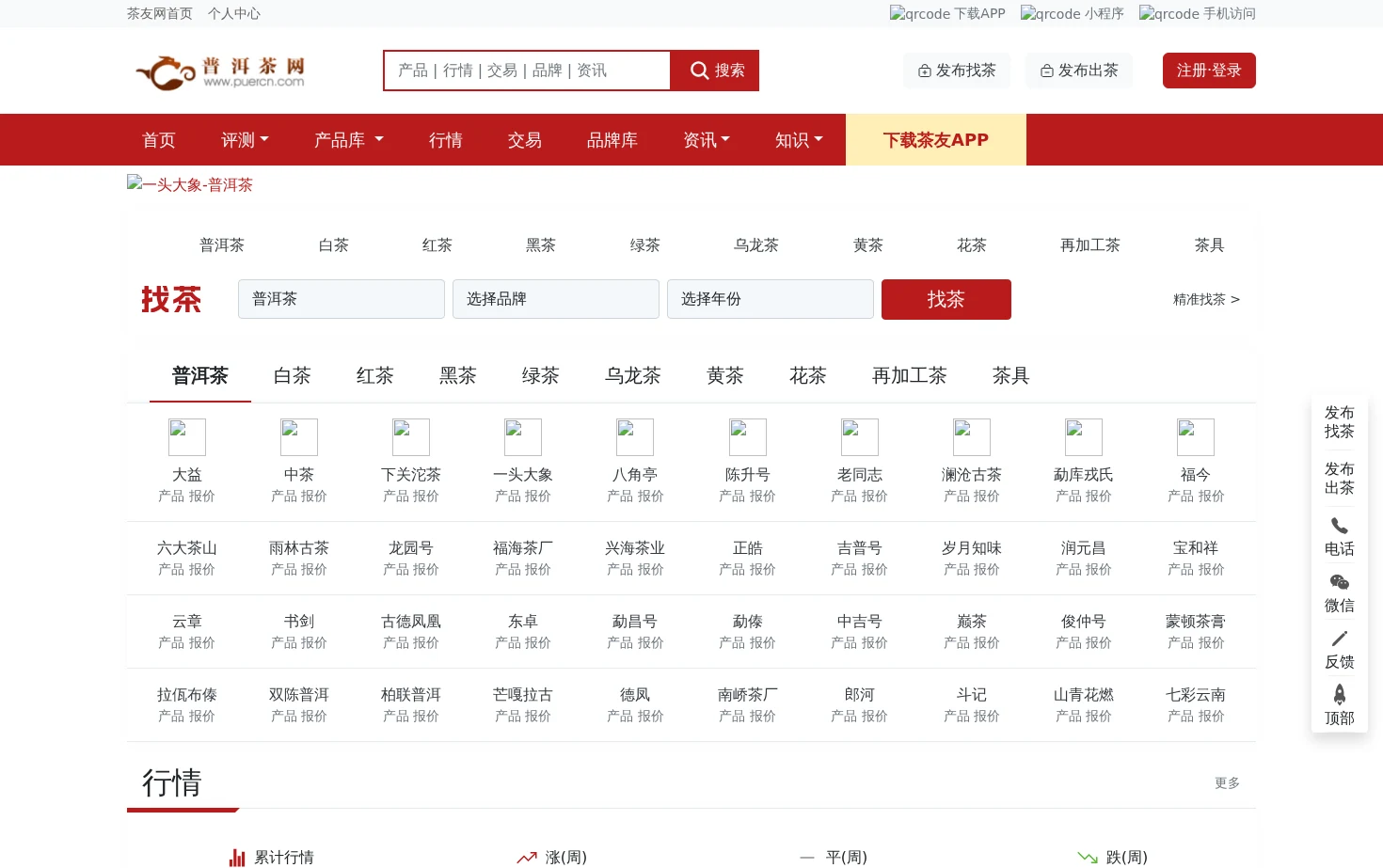Screen dimensions: 1383x868
Task: Open the 下载茶友APP nav item
Action: coord(936,140)
